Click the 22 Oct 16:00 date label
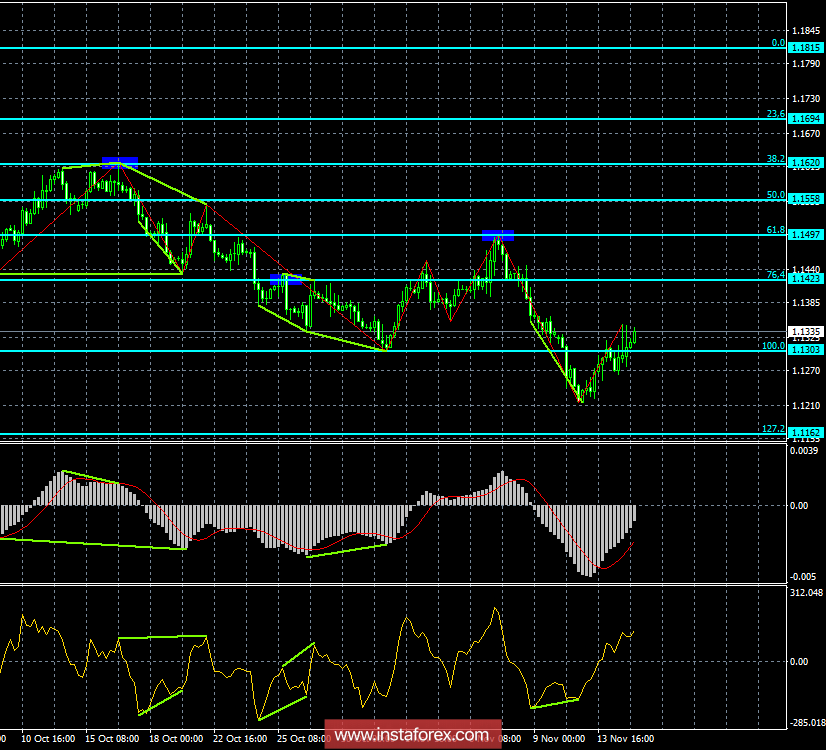826x750 pixels. tap(240, 738)
